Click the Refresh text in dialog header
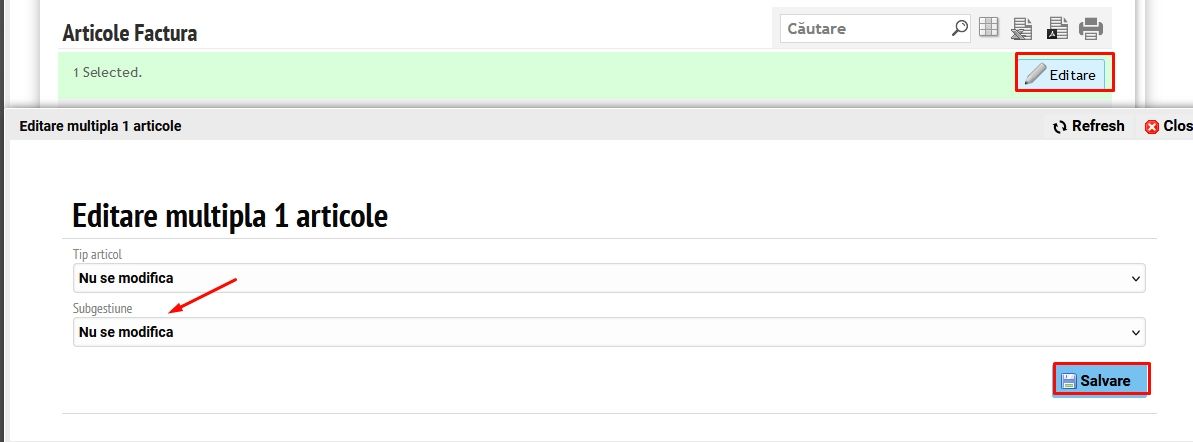 click(1098, 126)
